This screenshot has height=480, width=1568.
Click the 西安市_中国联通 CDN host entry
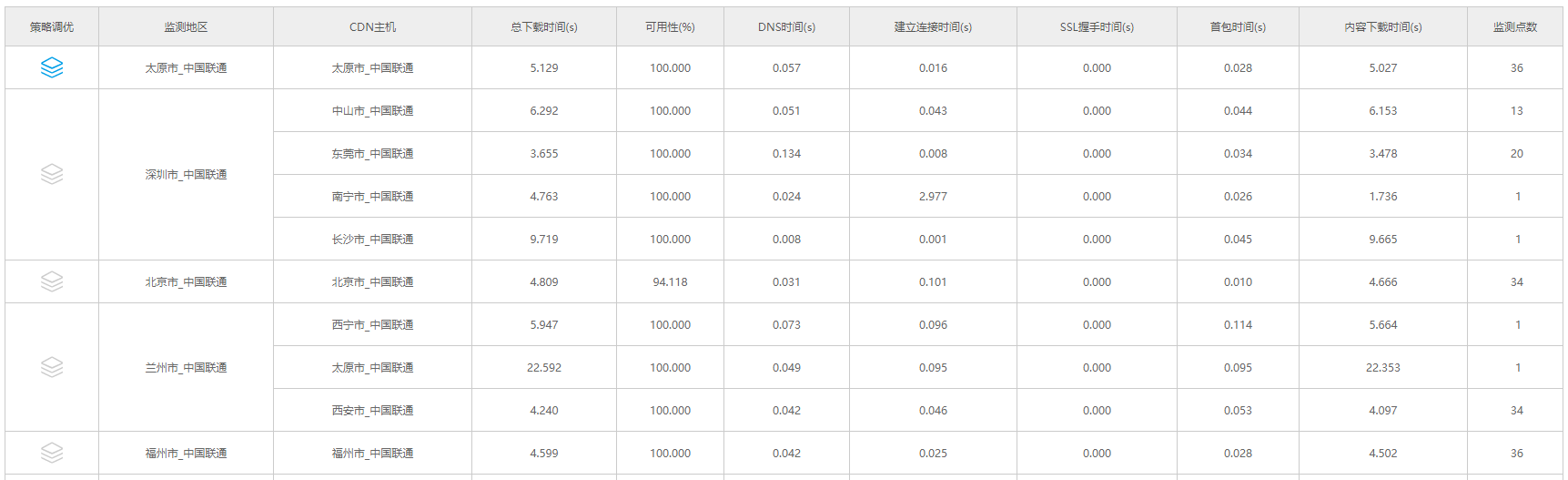(372, 410)
